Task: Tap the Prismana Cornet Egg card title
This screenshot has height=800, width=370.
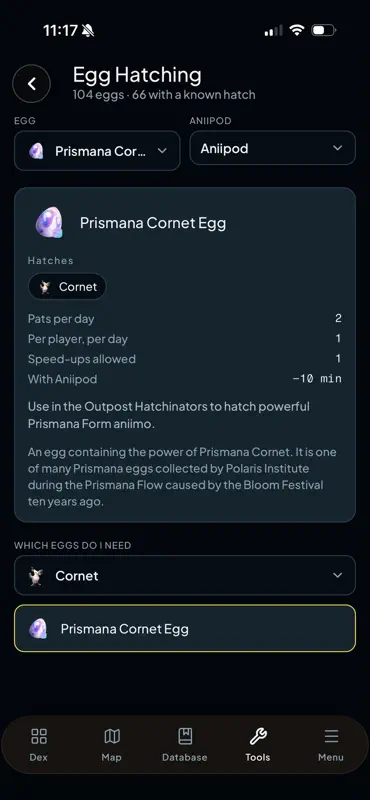Action: 153,223
